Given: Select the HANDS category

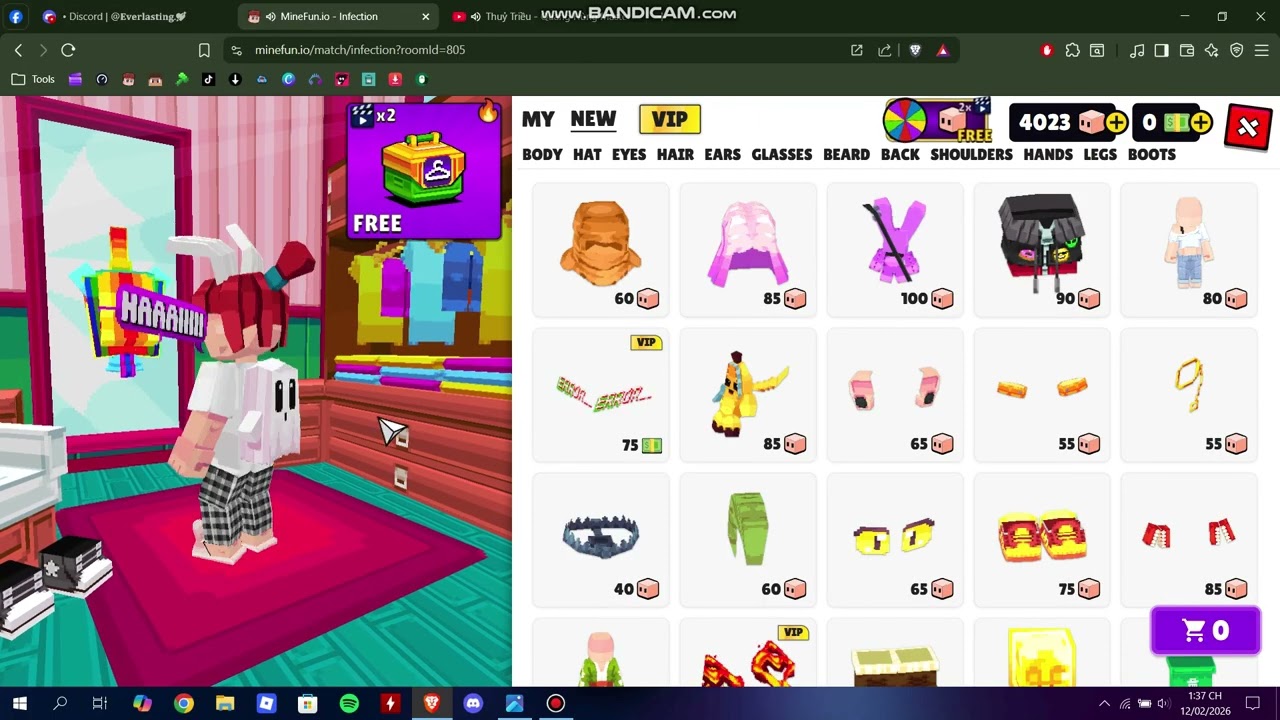Looking at the screenshot, I should pos(1048,154).
